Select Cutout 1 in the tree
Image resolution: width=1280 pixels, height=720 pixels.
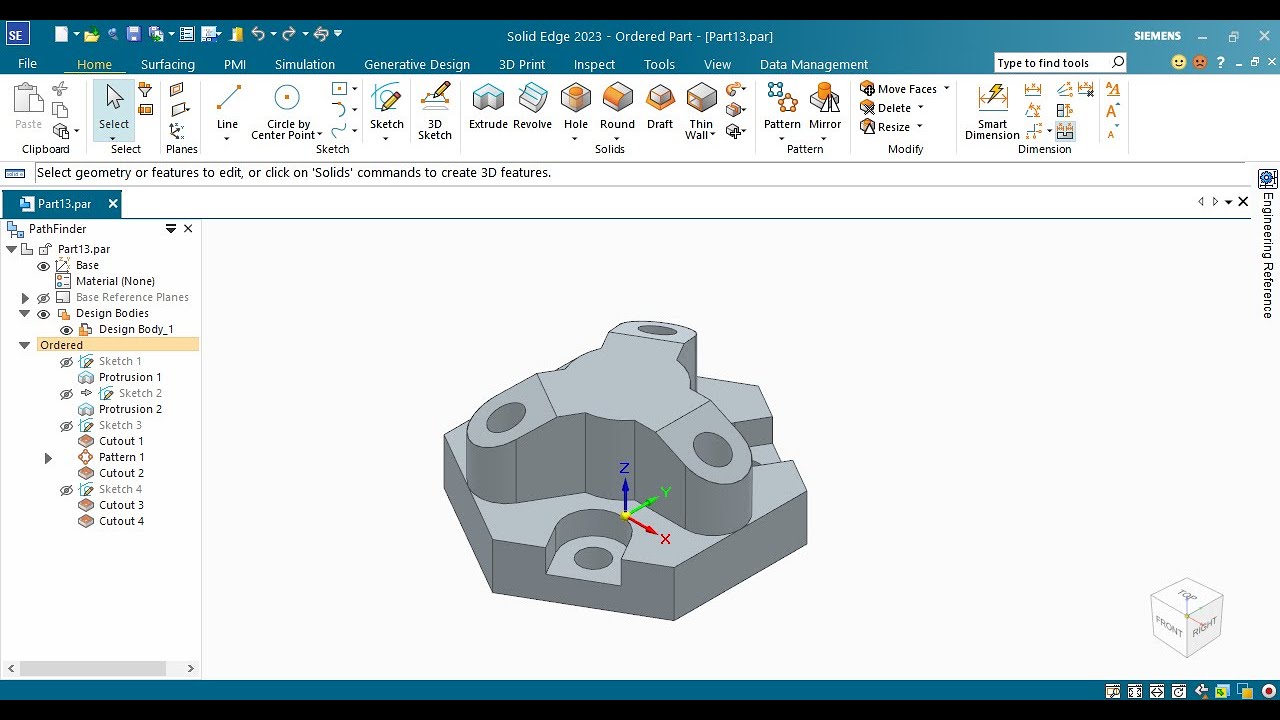(121, 441)
